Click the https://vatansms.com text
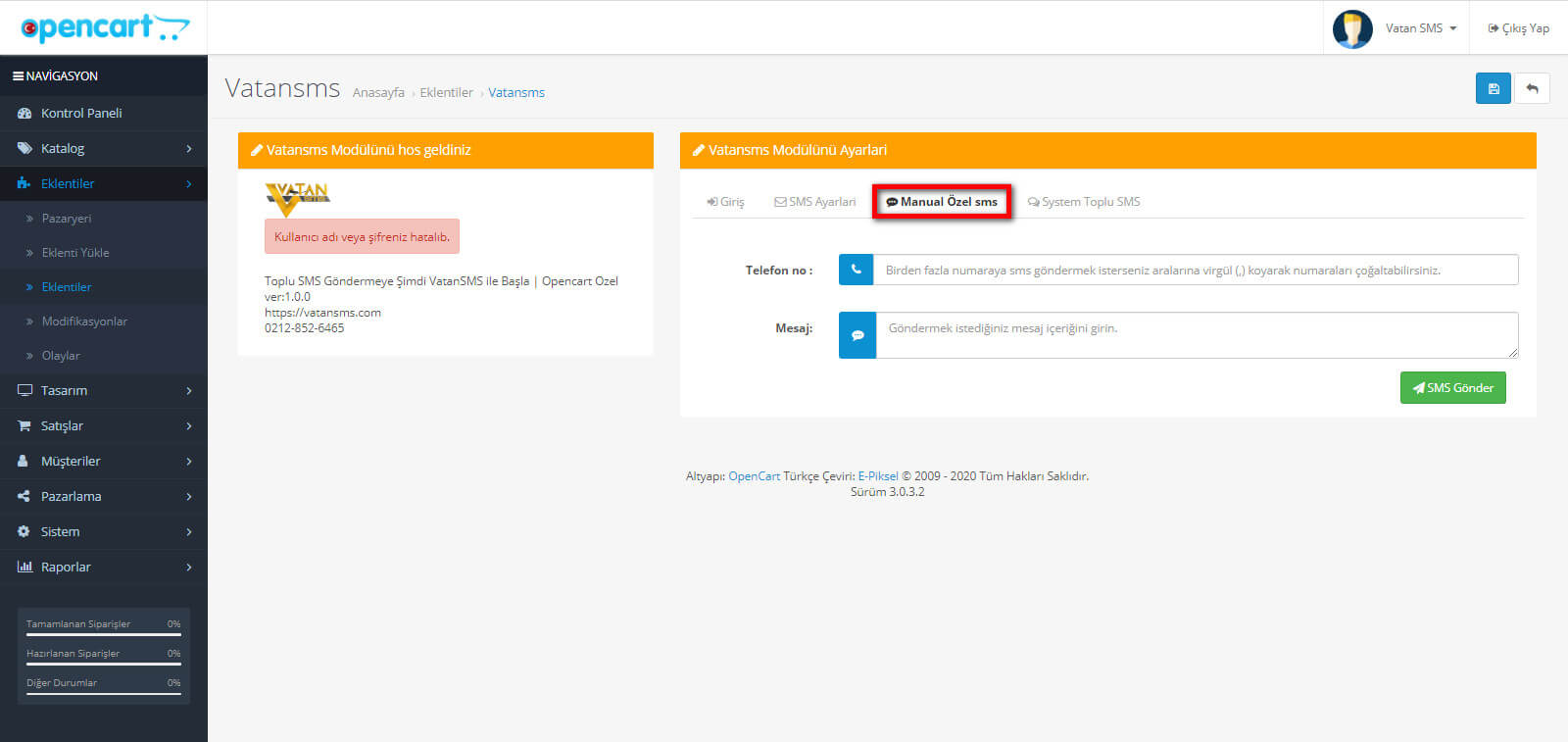Screen dimensions: 1568x742 (x=322, y=313)
